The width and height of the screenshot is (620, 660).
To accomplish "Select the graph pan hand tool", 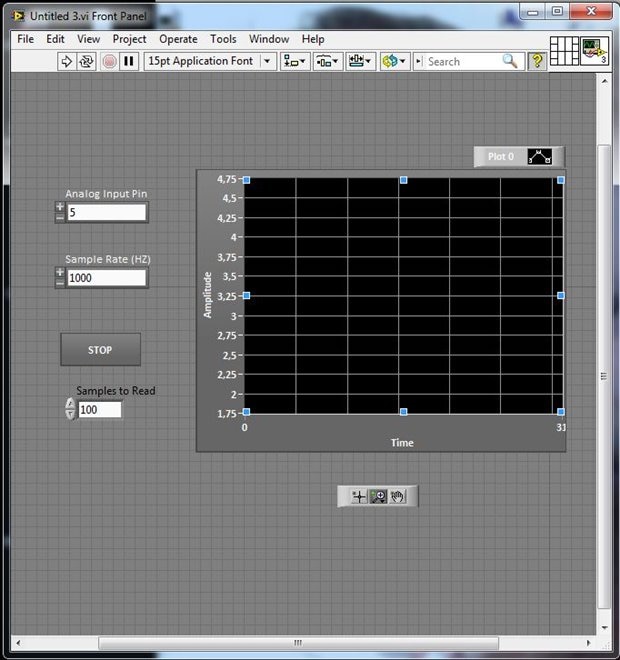I will click(397, 497).
